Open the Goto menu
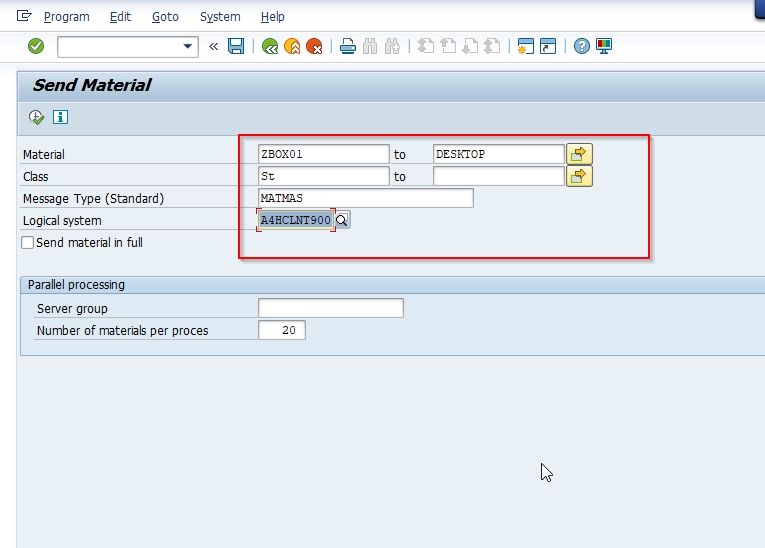 click(165, 17)
